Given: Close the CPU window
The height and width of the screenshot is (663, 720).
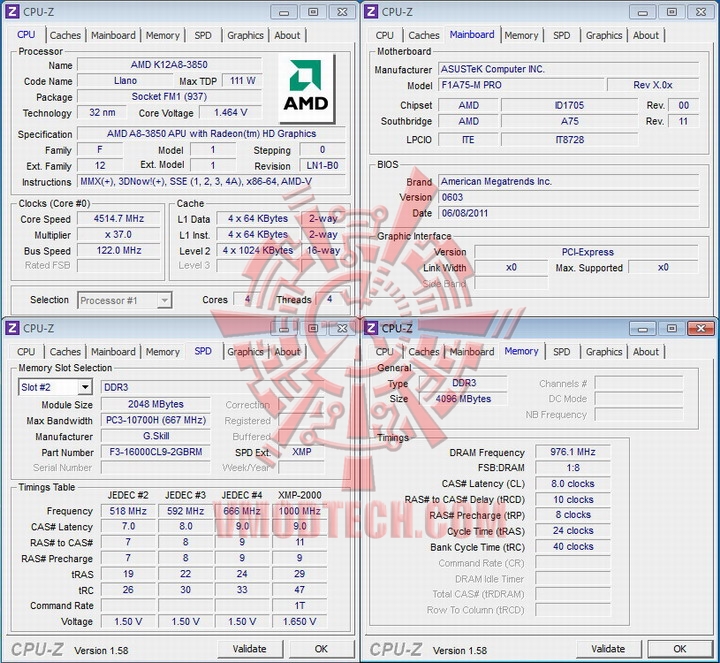Looking at the screenshot, I should click(x=342, y=12).
